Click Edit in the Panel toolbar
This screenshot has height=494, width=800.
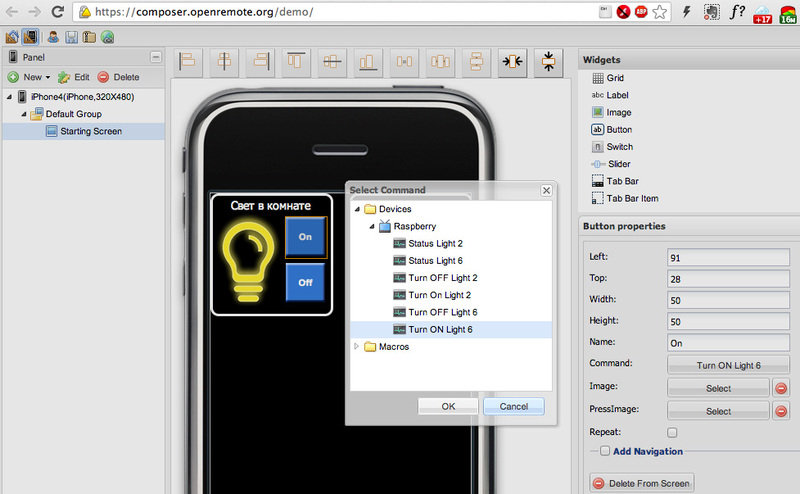pos(74,77)
